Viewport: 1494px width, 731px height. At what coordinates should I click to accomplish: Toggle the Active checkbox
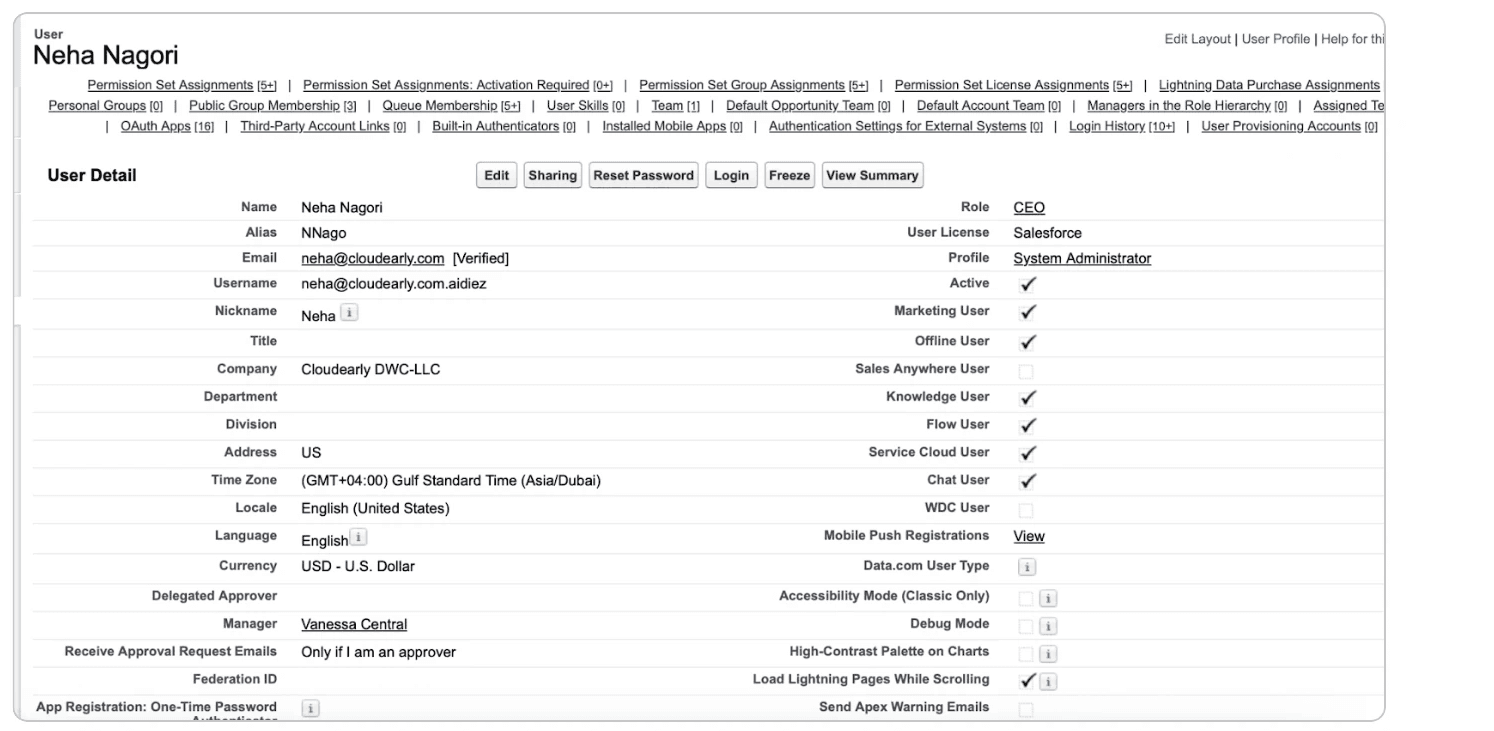[1026, 286]
